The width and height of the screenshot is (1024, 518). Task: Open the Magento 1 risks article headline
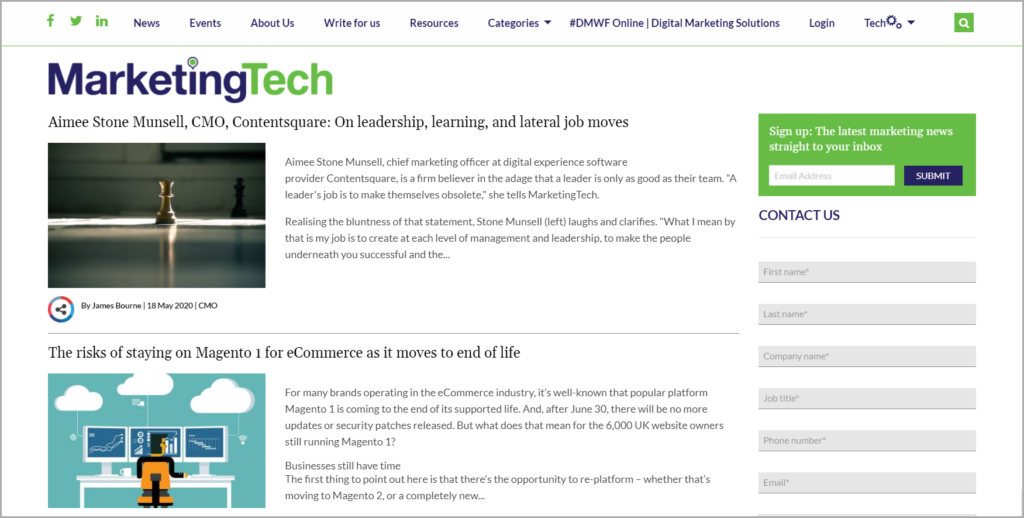coord(284,353)
